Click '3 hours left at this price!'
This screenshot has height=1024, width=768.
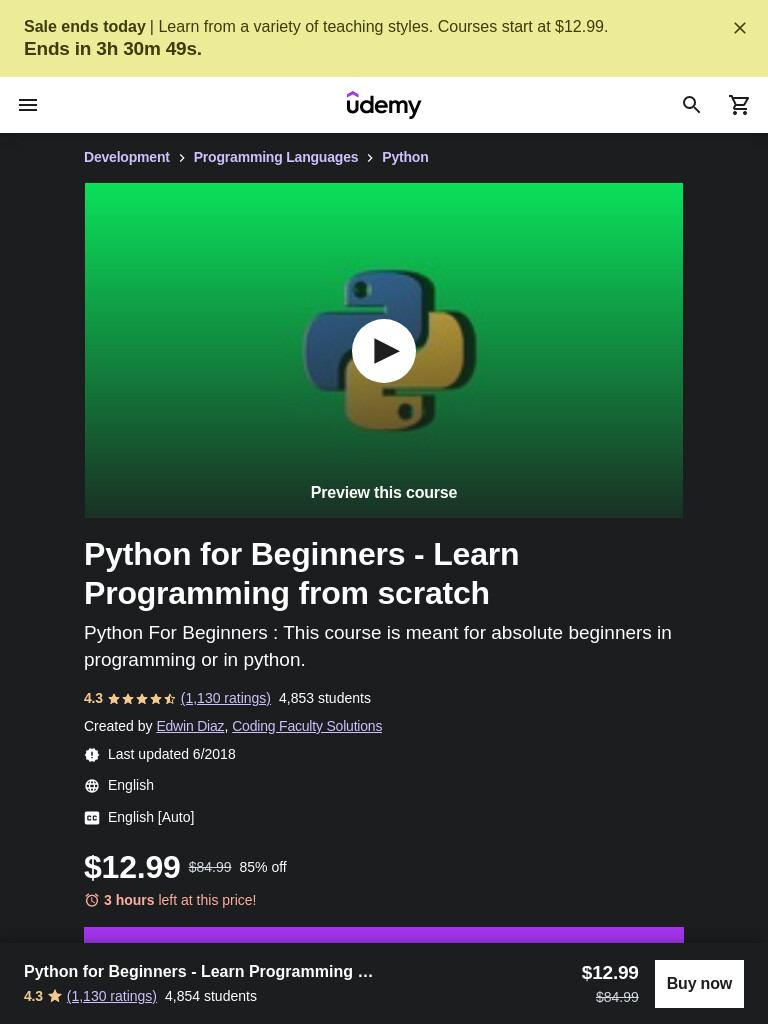[180, 900]
